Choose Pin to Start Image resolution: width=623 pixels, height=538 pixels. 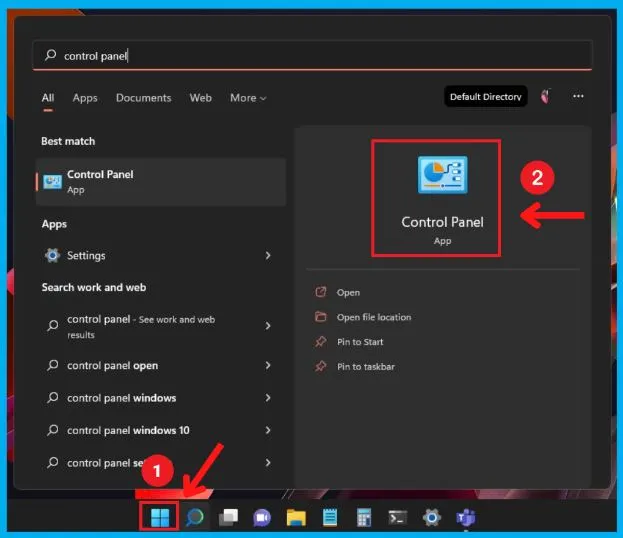point(360,342)
